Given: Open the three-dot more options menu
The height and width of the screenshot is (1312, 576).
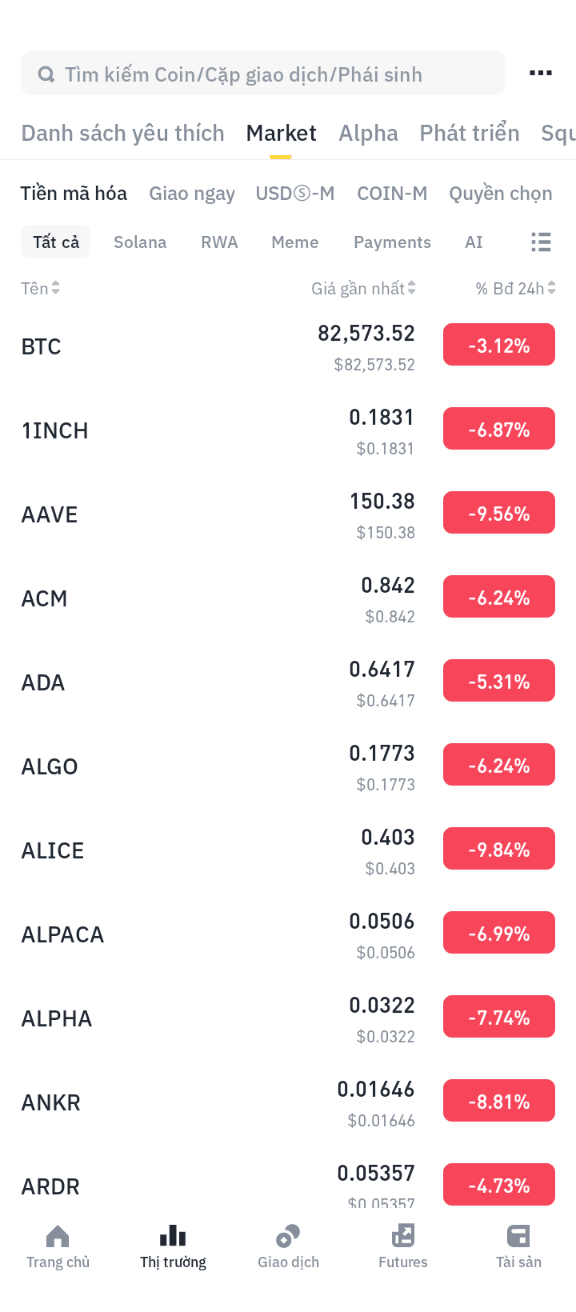Looking at the screenshot, I should point(540,73).
